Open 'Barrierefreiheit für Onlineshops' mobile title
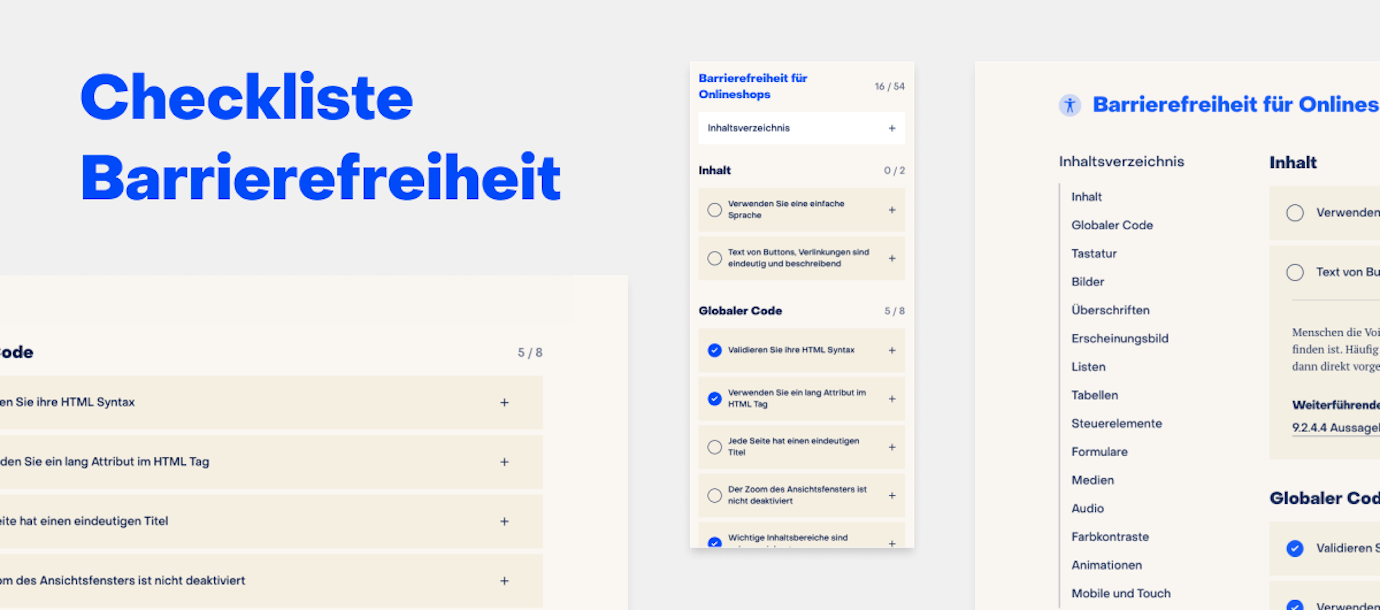 [x=752, y=86]
